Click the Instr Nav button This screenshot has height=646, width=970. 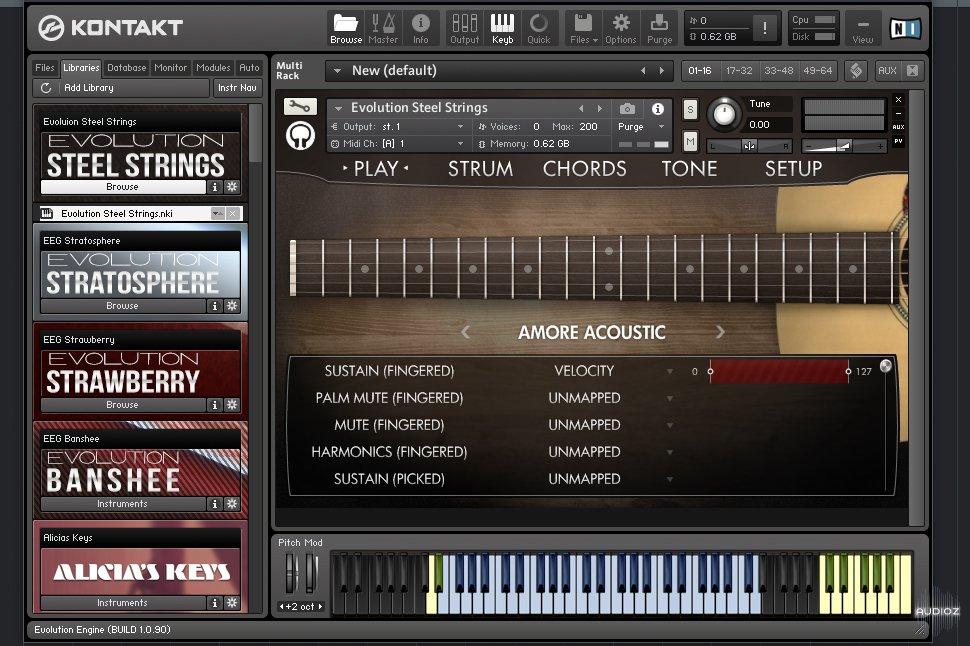[237, 88]
